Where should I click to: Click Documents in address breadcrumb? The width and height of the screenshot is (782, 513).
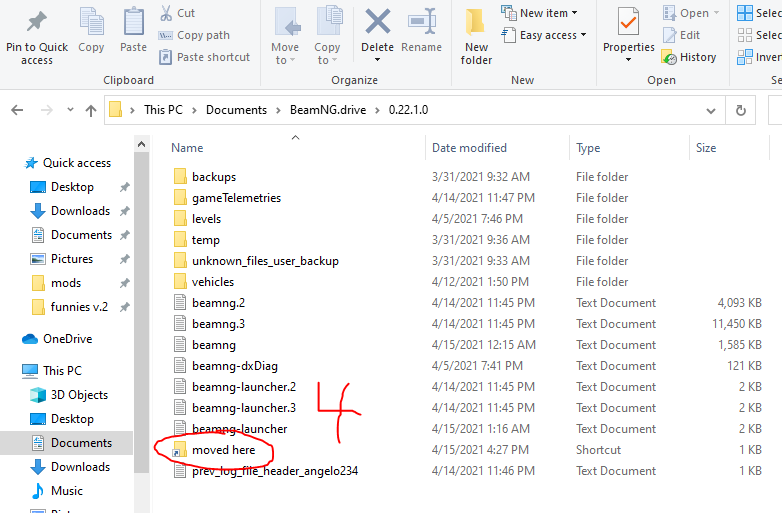(x=236, y=110)
